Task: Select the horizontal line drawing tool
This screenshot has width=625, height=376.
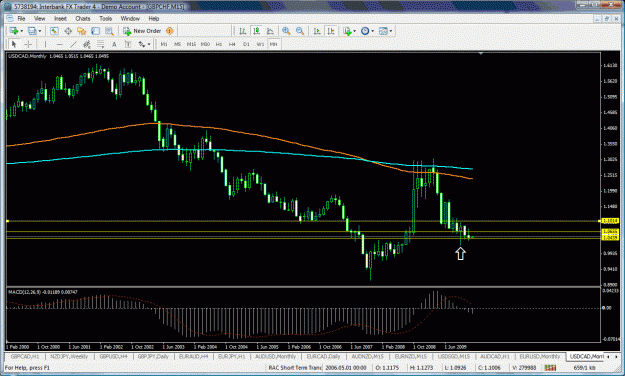Action: 59,44
